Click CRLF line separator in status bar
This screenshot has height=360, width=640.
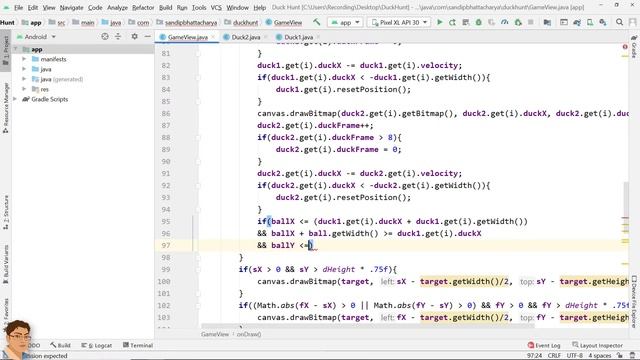pos(554,356)
